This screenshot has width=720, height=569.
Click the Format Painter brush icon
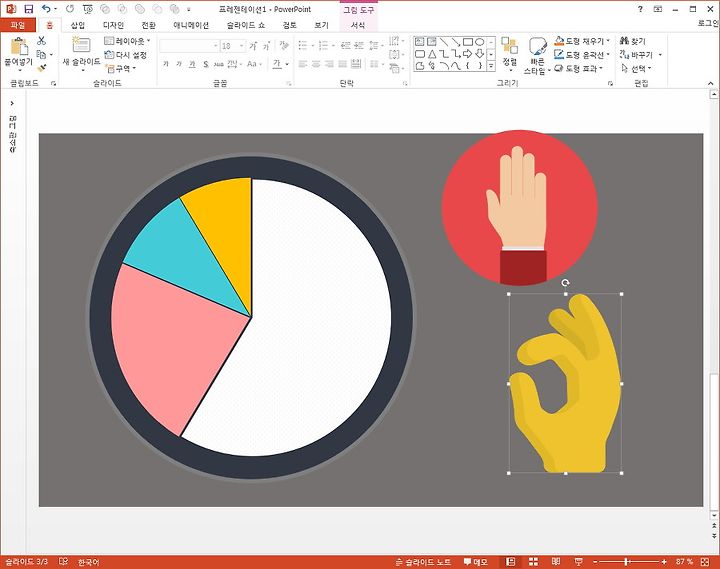41,68
